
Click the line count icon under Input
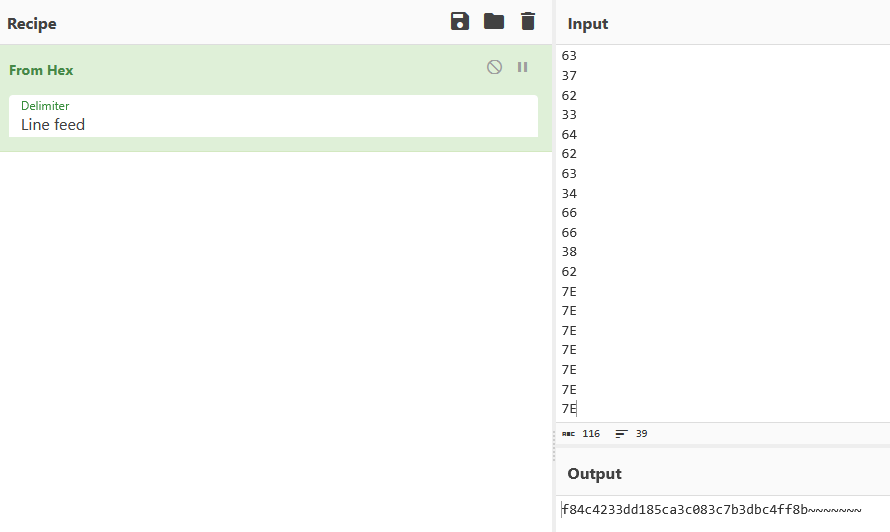[x=622, y=434]
